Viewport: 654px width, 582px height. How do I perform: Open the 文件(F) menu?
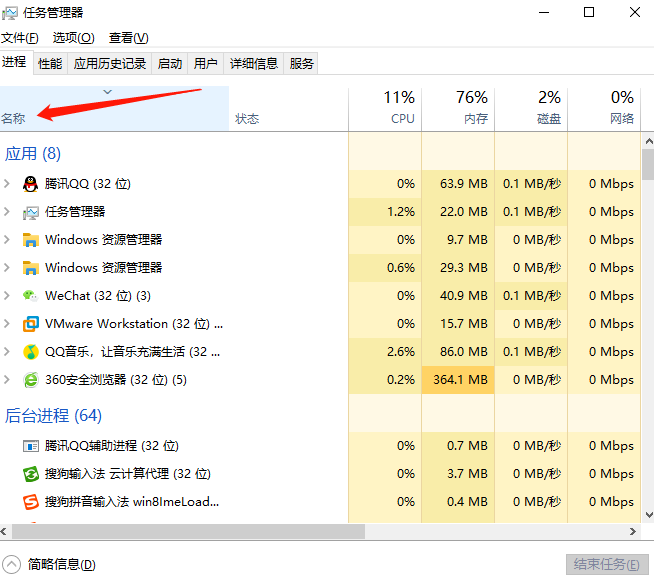click(20, 38)
